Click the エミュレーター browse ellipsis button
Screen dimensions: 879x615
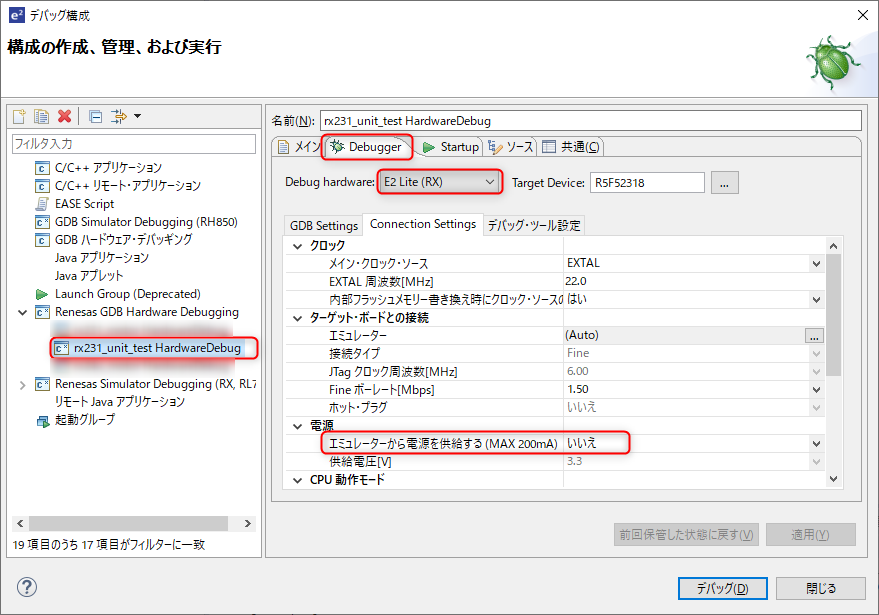[x=814, y=335]
